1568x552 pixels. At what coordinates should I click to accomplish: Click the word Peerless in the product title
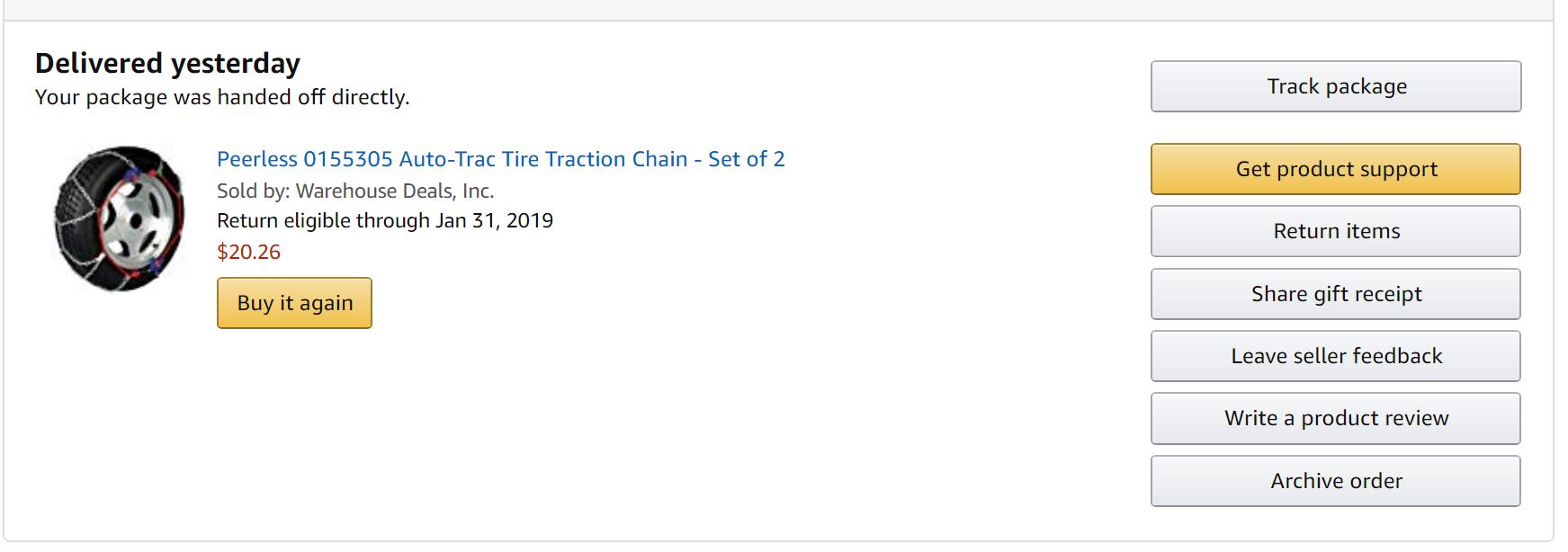click(x=256, y=159)
